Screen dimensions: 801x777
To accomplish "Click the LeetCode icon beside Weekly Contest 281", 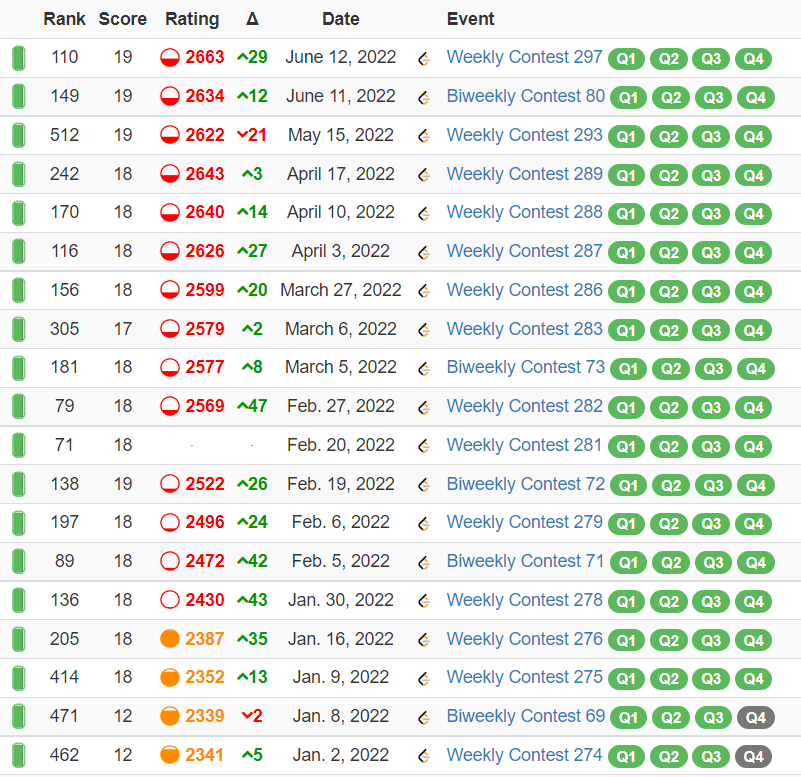I will point(424,445).
